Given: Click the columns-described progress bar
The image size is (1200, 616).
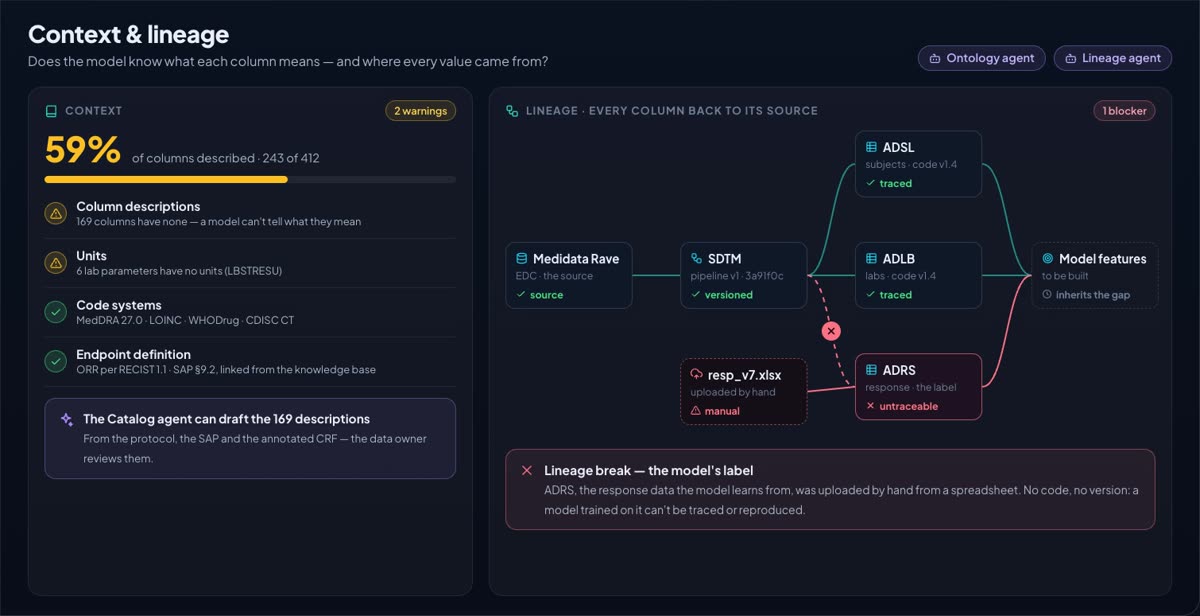Looking at the screenshot, I should pos(250,180).
